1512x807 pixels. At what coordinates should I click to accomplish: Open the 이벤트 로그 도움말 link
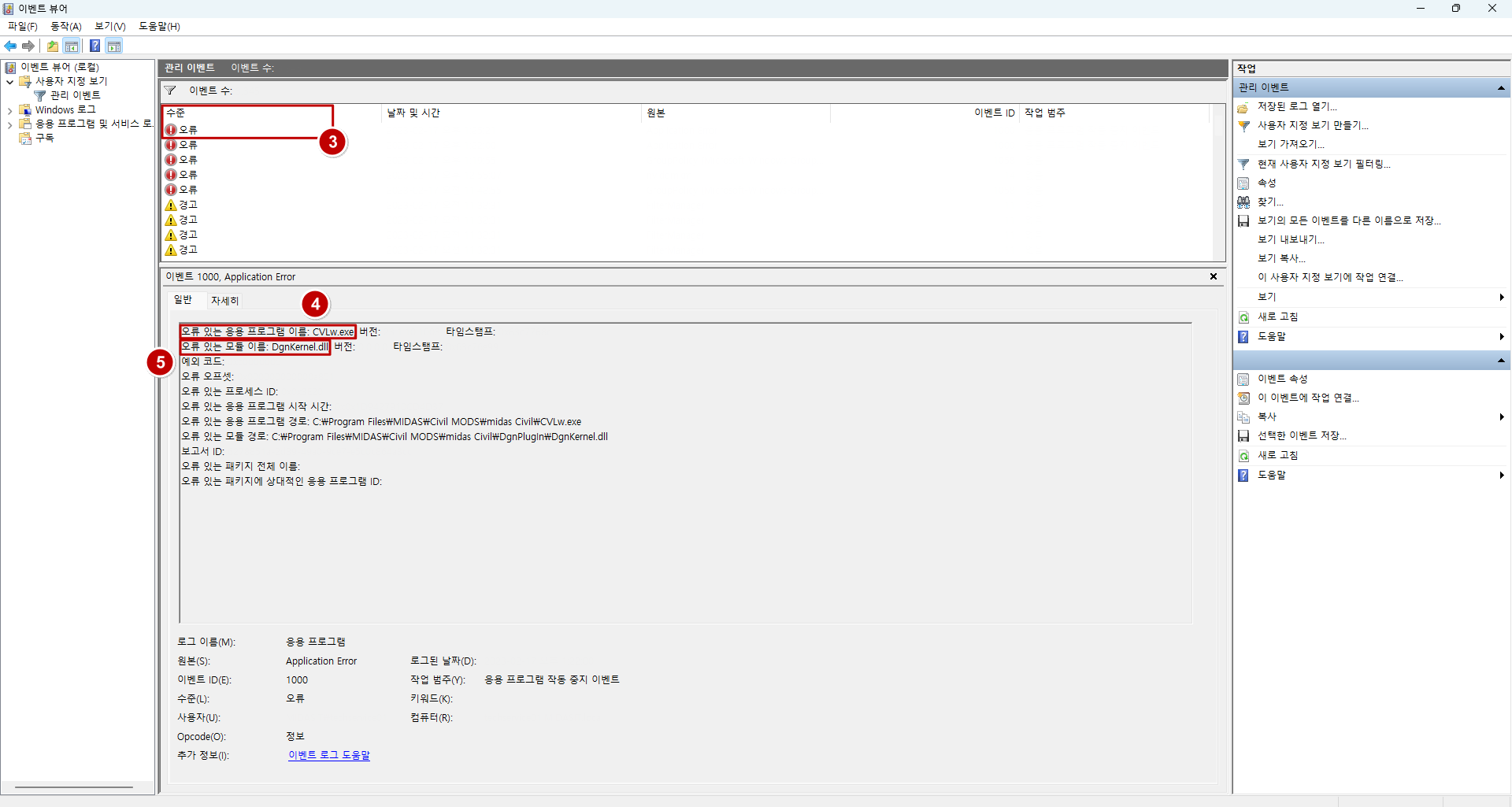pos(329,755)
